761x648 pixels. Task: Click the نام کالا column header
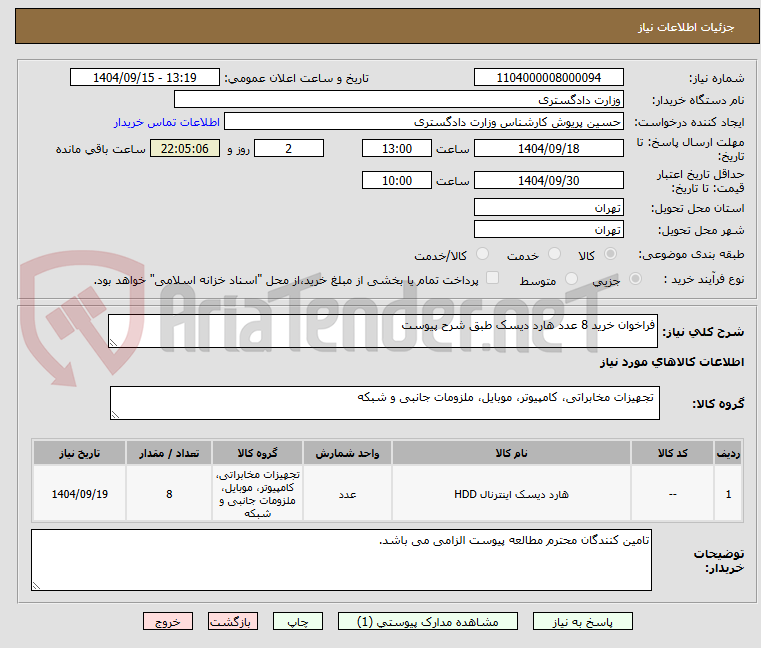(511, 453)
